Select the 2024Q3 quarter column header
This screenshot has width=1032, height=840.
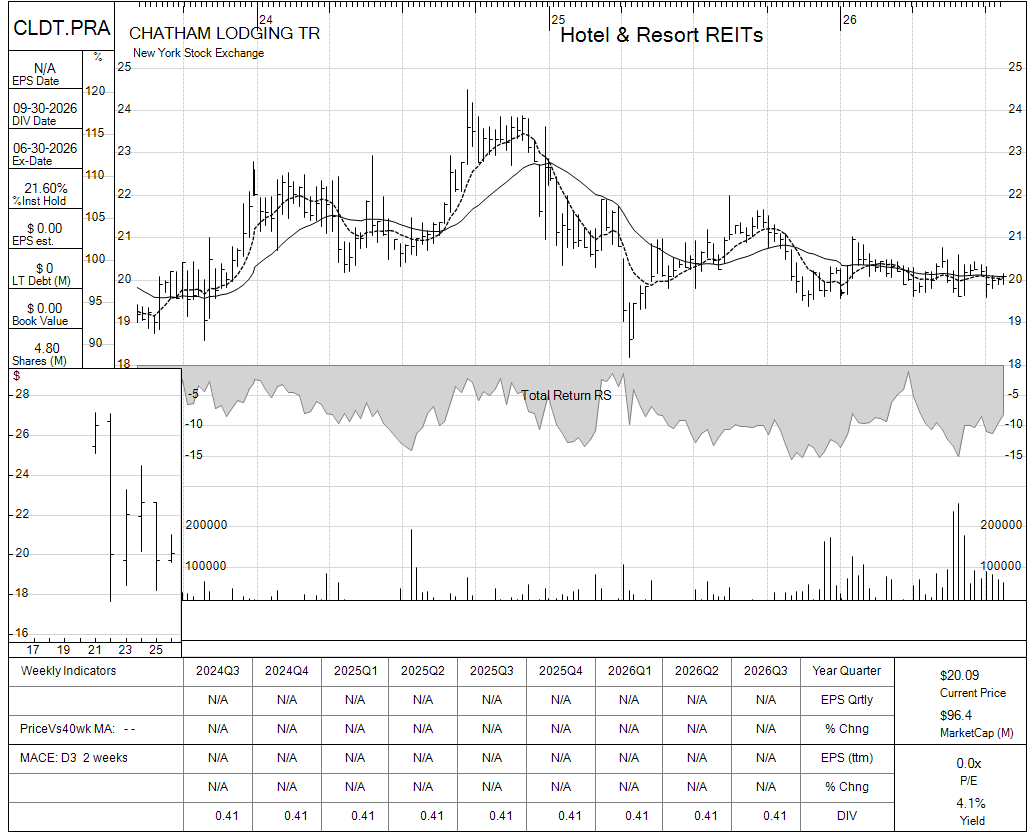218,671
